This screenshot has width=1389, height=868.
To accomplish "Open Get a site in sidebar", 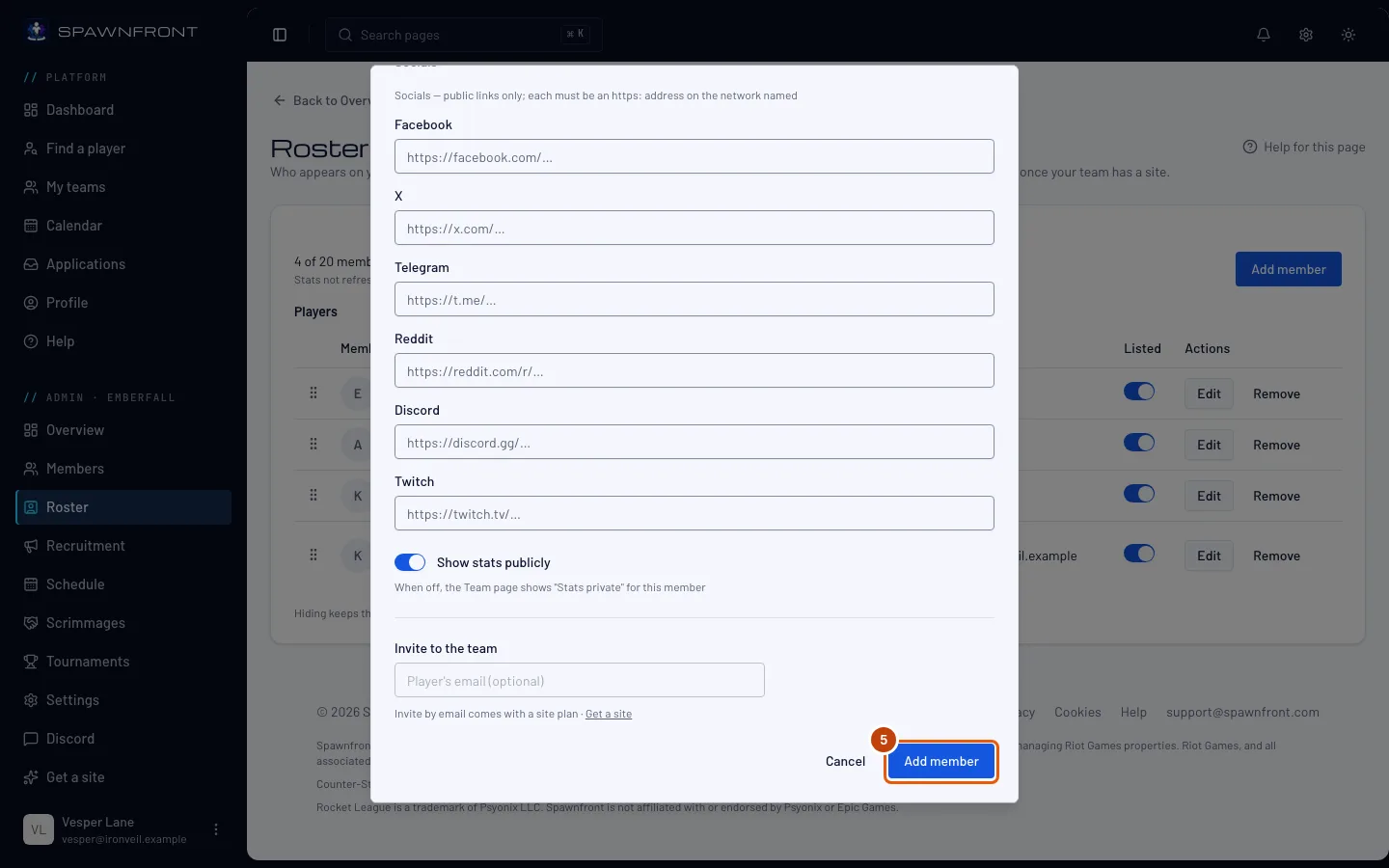I will pos(123,777).
